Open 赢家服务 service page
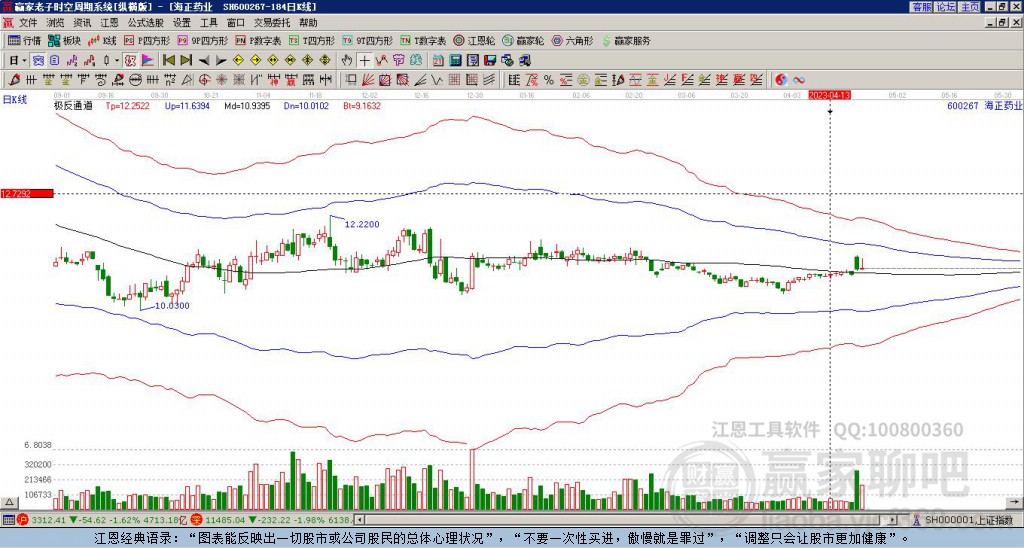The height and width of the screenshot is (548, 1024). tap(626, 40)
